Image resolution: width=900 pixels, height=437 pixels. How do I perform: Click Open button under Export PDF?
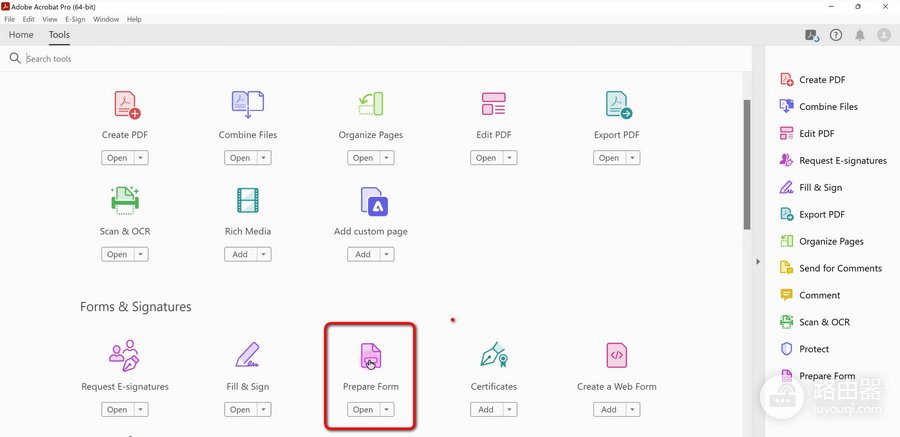[x=608, y=158]
